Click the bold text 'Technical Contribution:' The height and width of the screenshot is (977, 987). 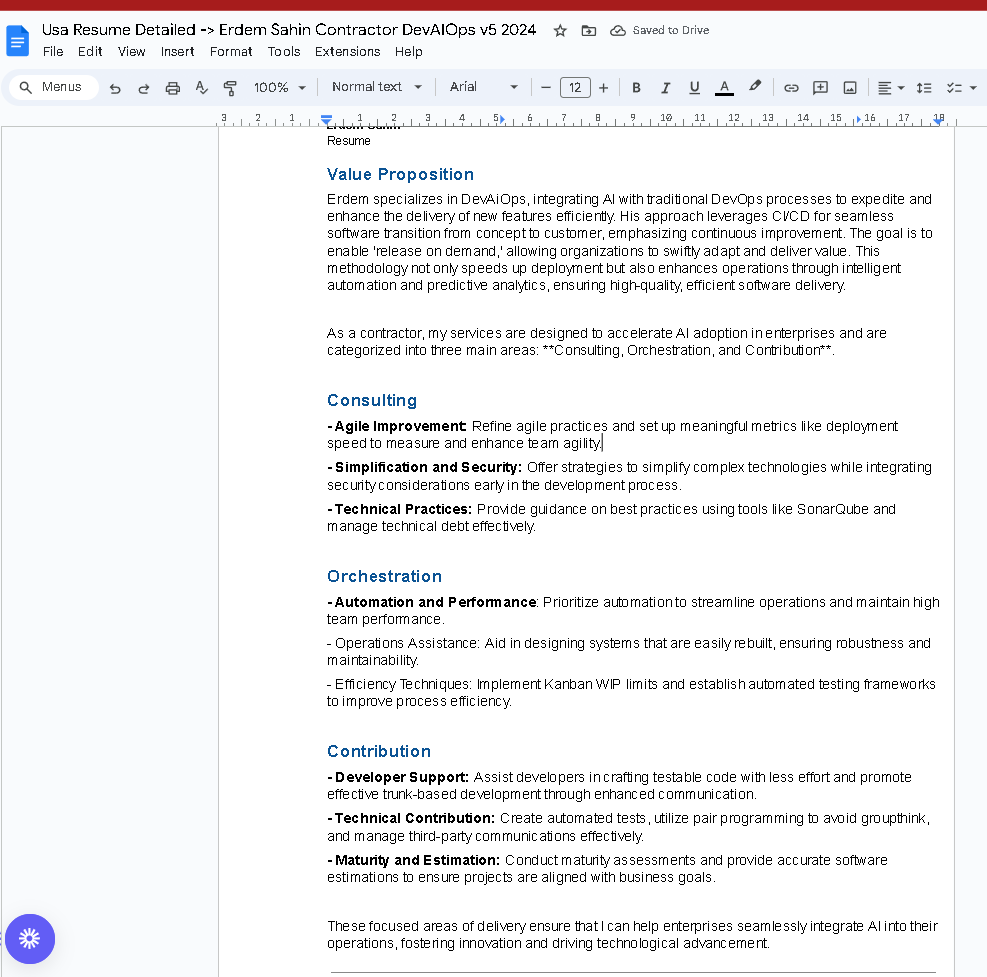coord(415,818)
